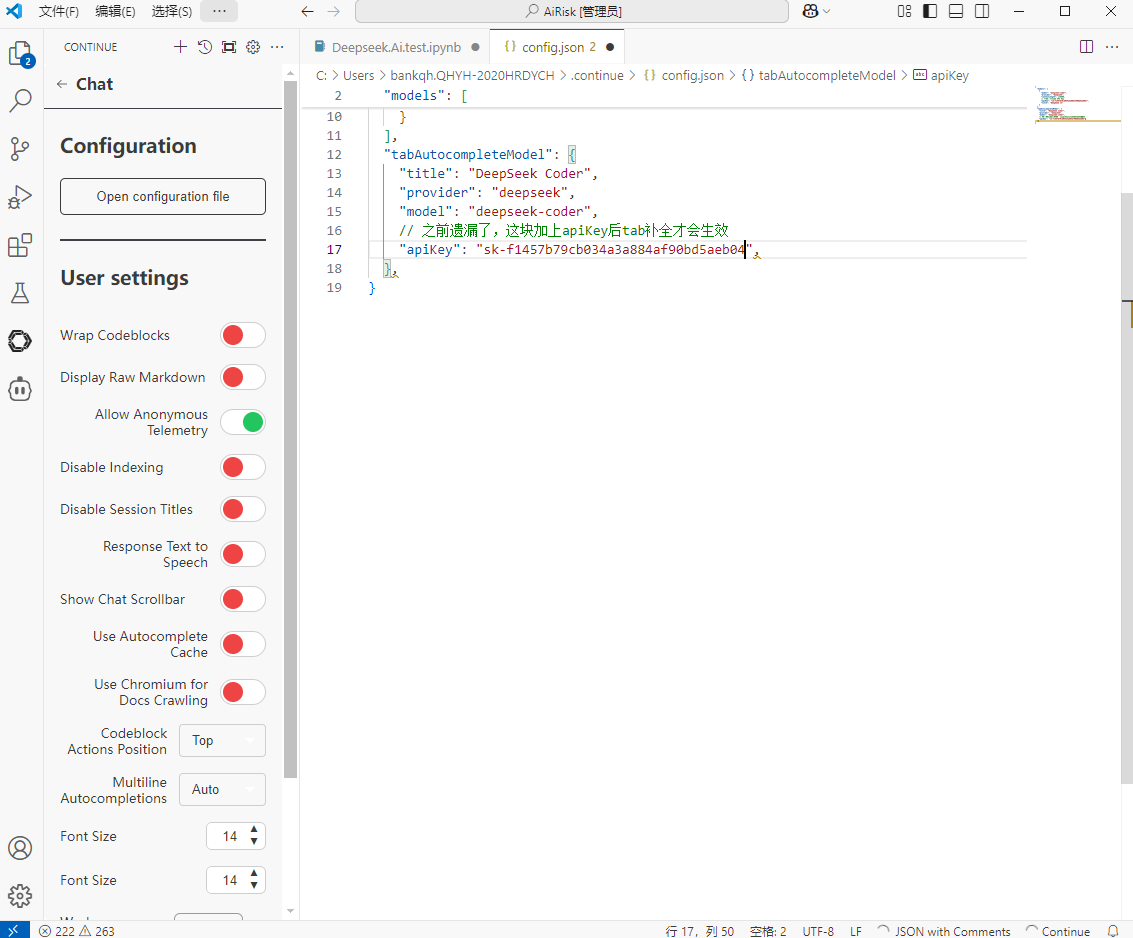Viewport: 1133px width, 938px height.
Task: Open the Manage gear in activity bar
Action: coord(20,896)
